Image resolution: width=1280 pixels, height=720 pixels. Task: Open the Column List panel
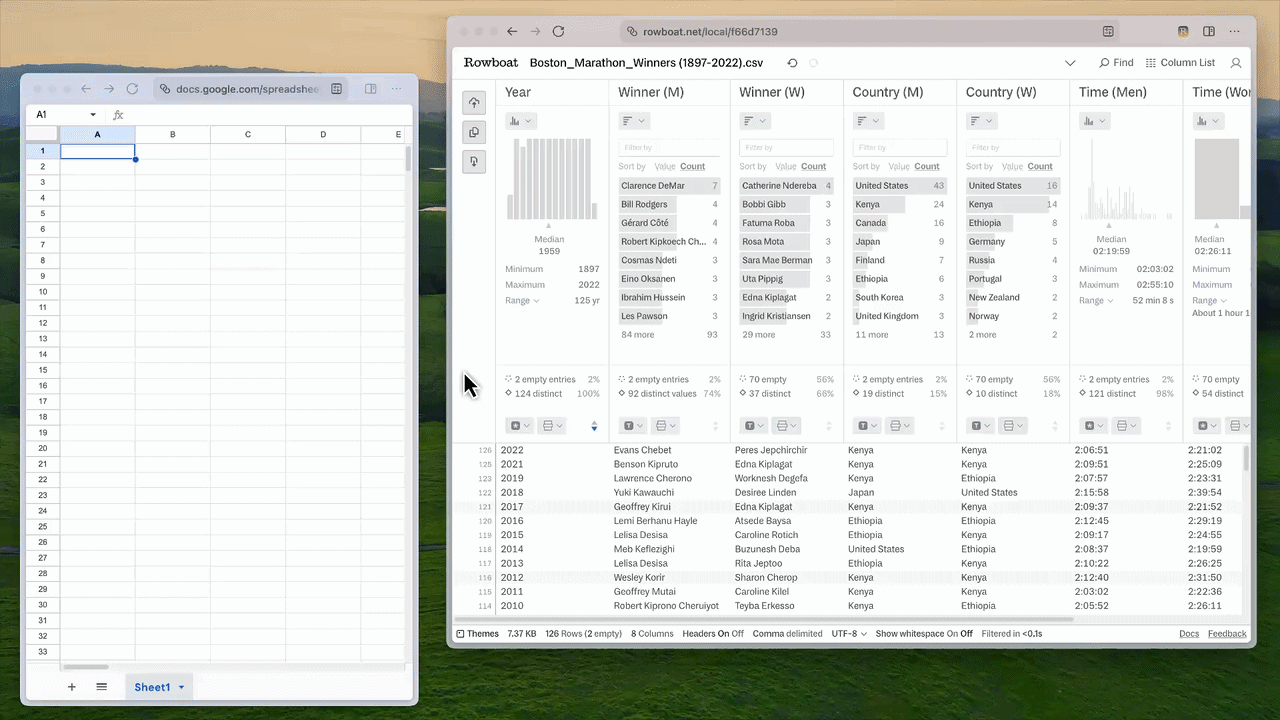(1180, 63)
